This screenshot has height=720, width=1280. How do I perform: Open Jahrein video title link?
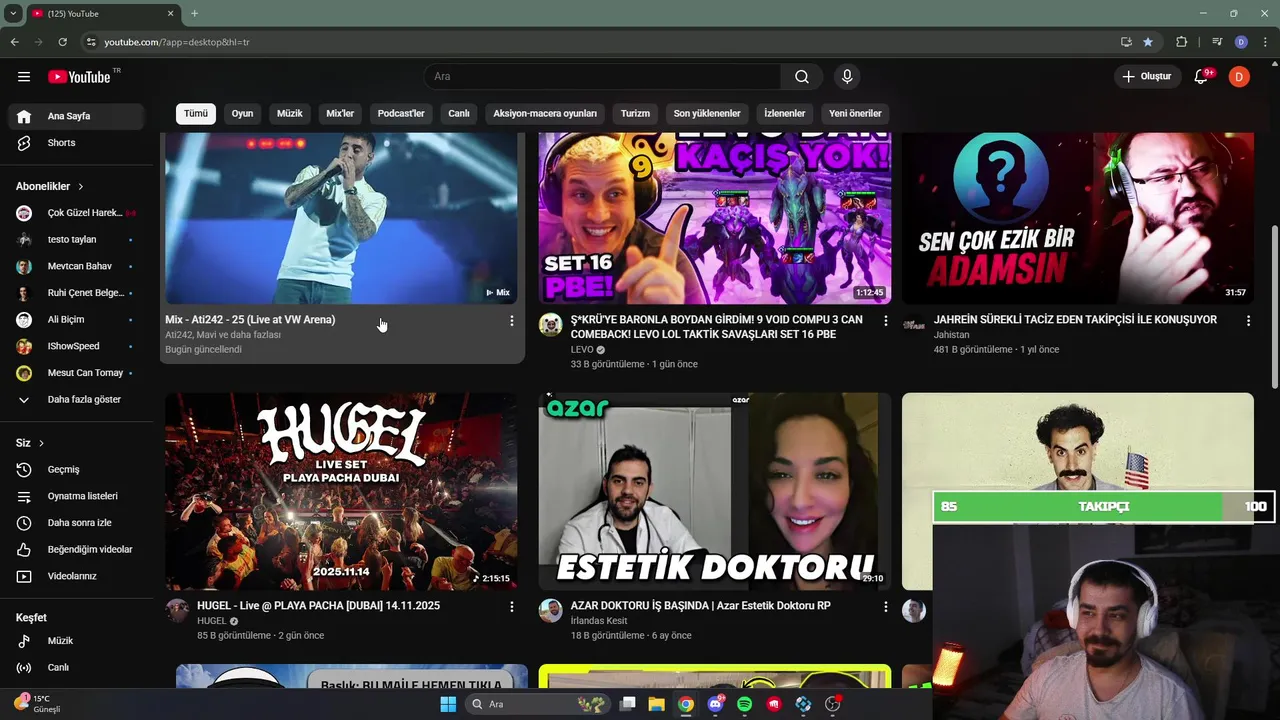(1075, 320)
